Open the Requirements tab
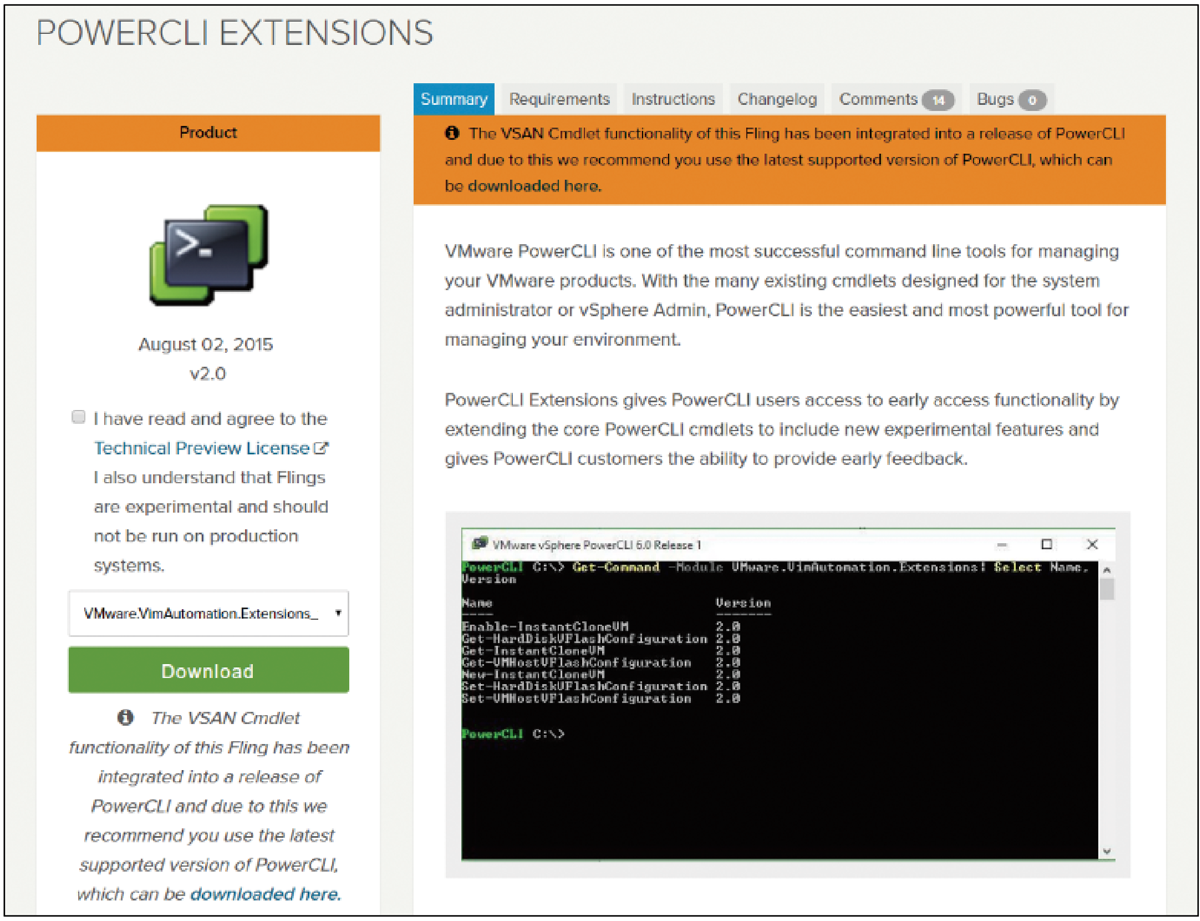1200x921 pixels. pos(559,99)
